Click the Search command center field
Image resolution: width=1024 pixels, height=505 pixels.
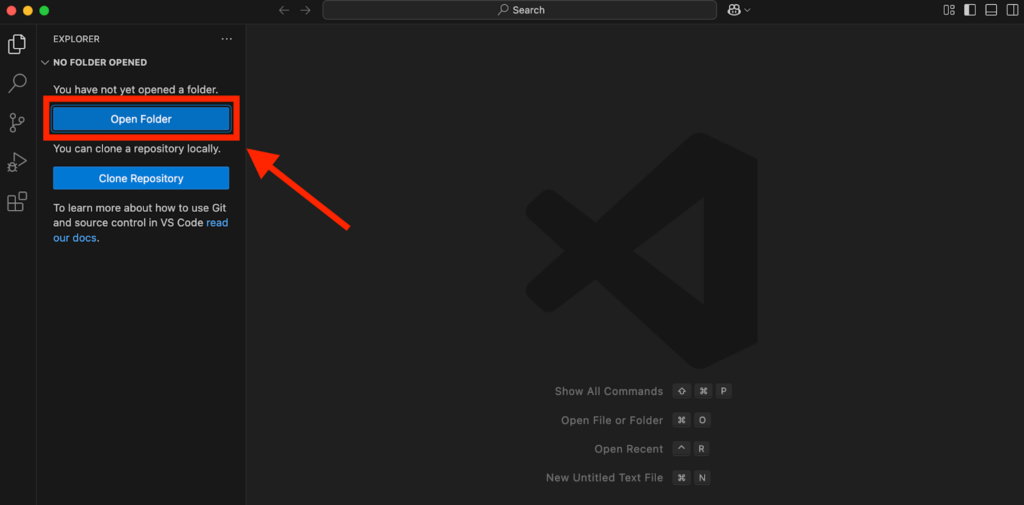[x=520, y=10]
